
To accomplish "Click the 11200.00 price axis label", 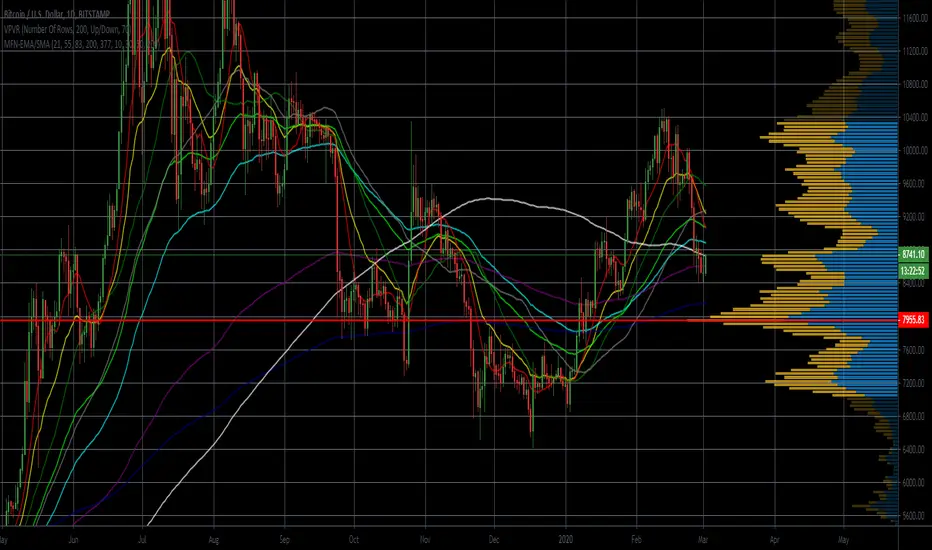I will tap(914, 52).
